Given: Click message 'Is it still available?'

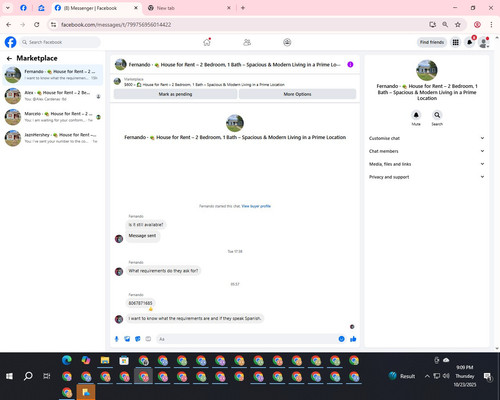Looking at the screenshot, I should (x=146, y=225).
